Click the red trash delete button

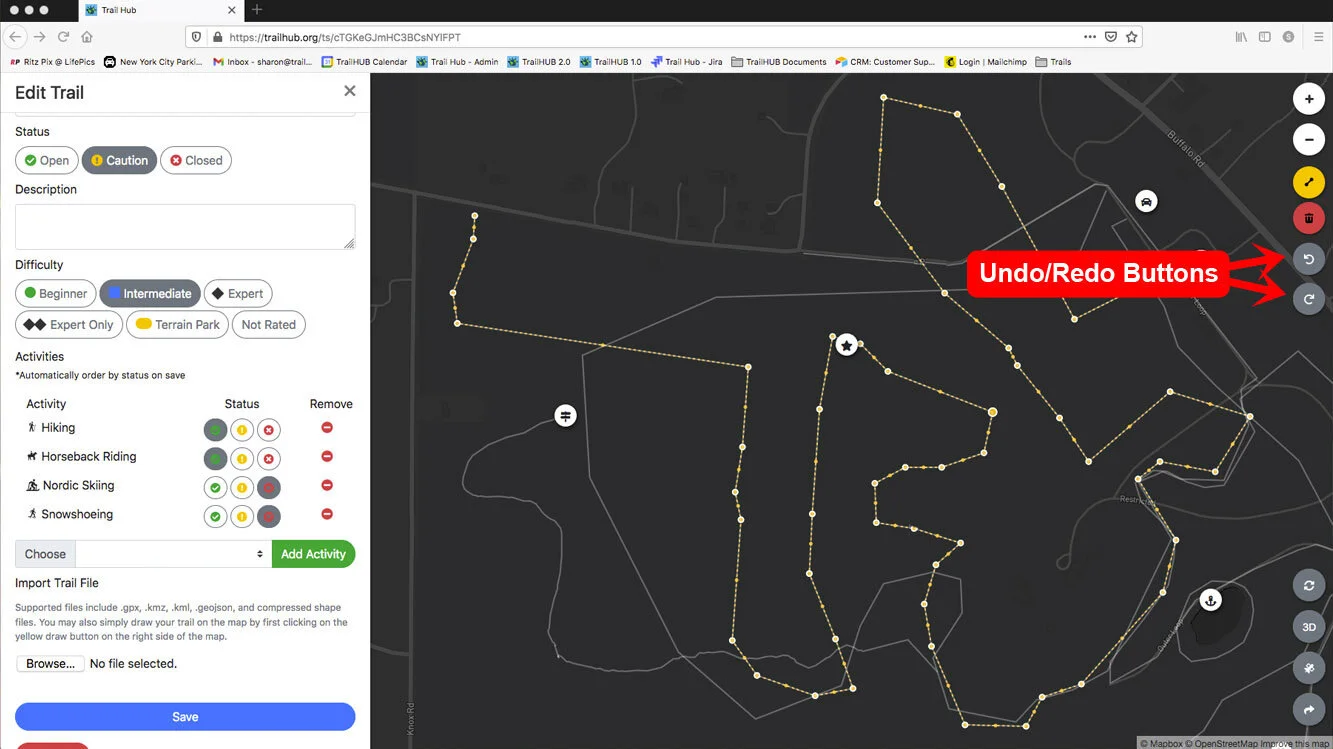[1309, 217]
